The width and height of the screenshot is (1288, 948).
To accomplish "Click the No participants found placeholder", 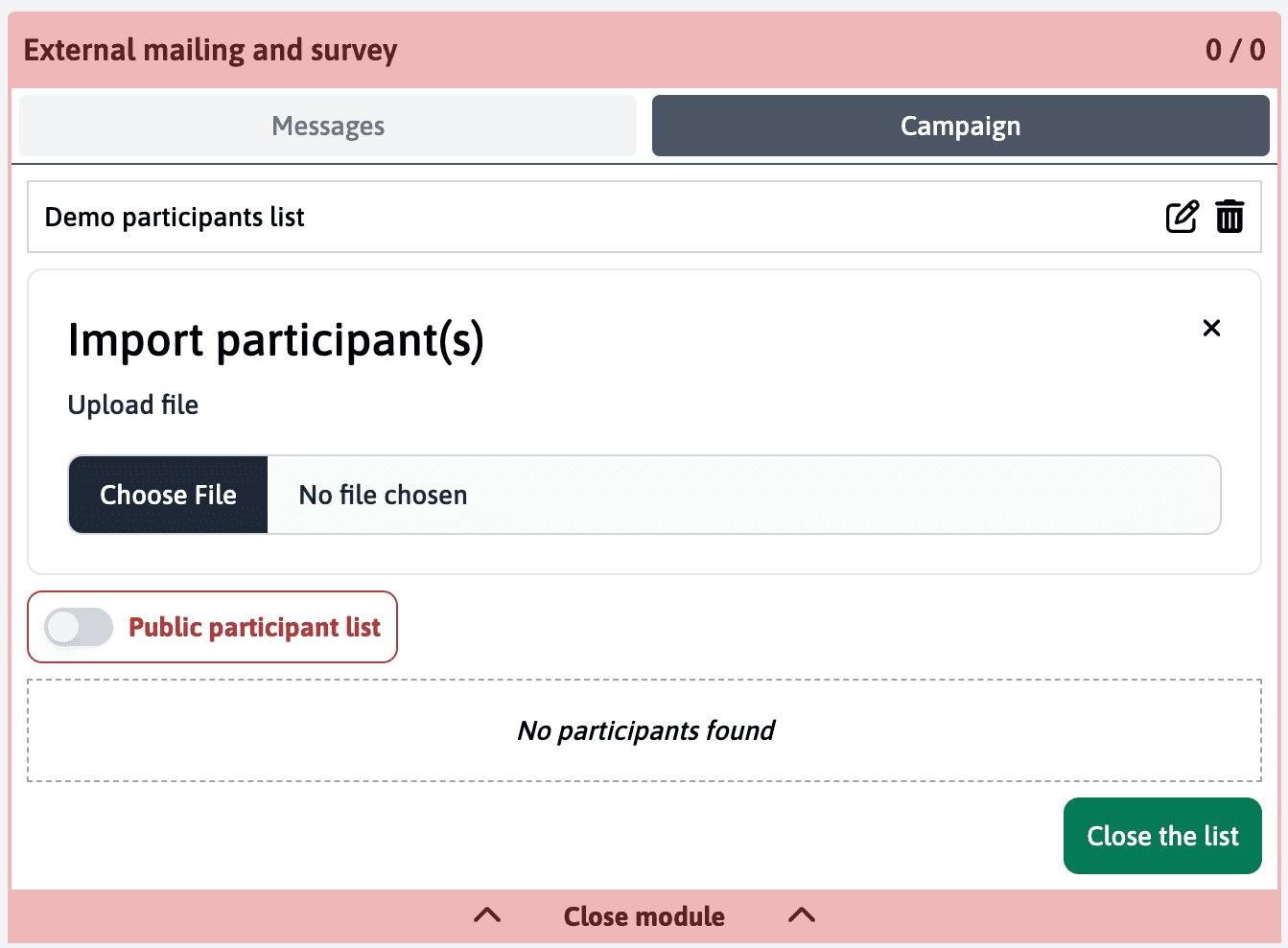I will 644,731.
